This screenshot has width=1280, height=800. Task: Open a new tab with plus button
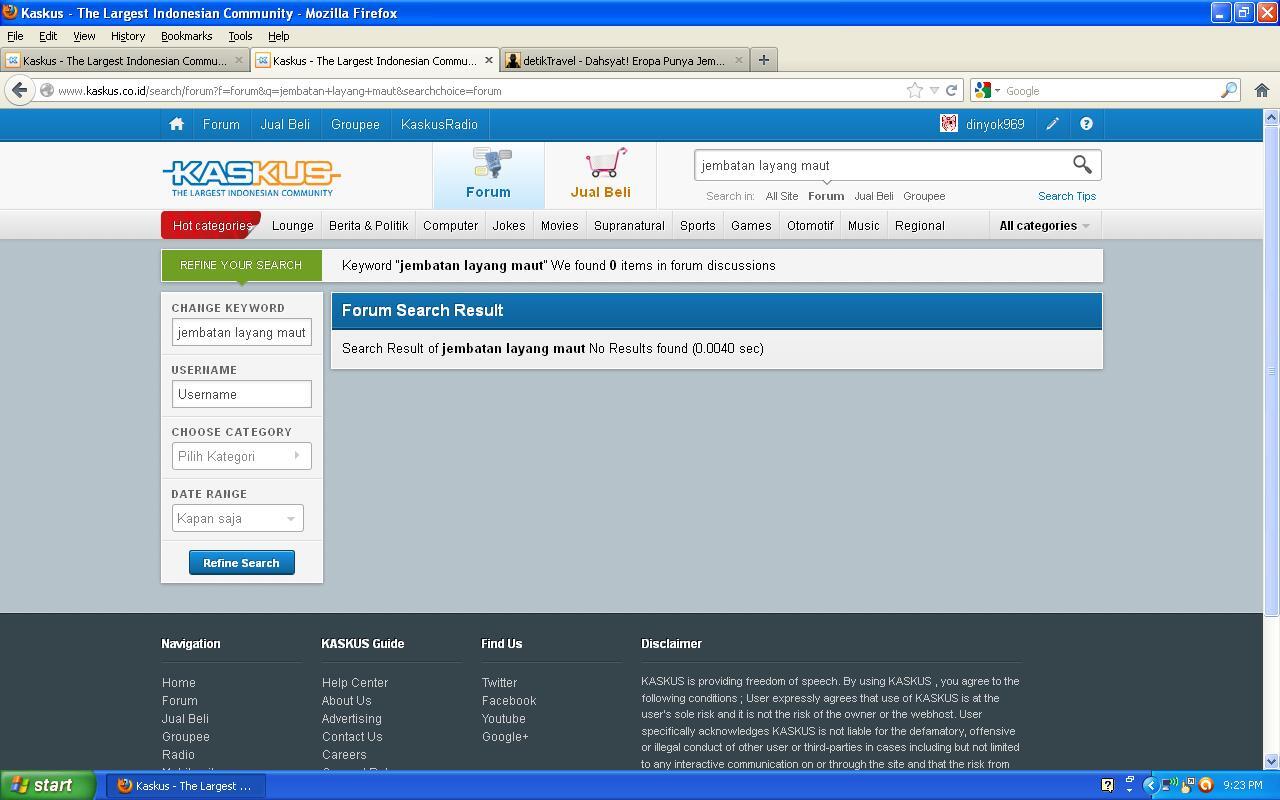(x=764, y=60)
